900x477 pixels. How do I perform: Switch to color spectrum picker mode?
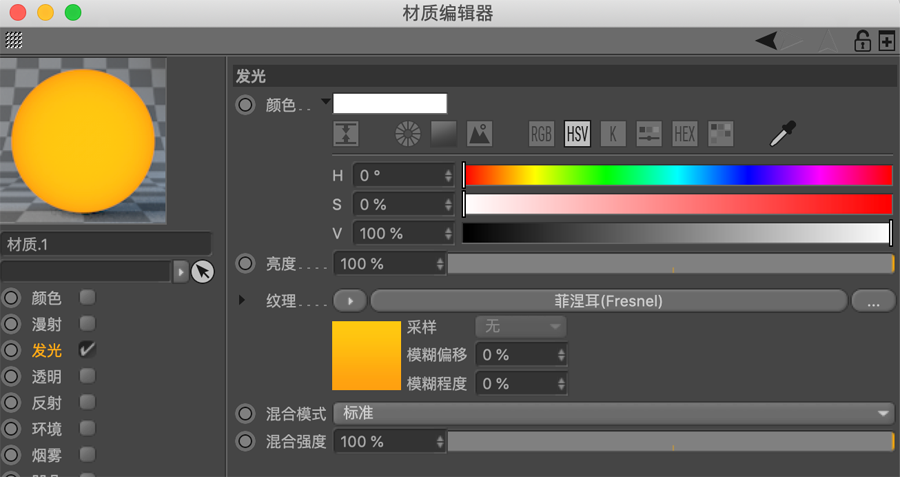click(x=443, y=133)
